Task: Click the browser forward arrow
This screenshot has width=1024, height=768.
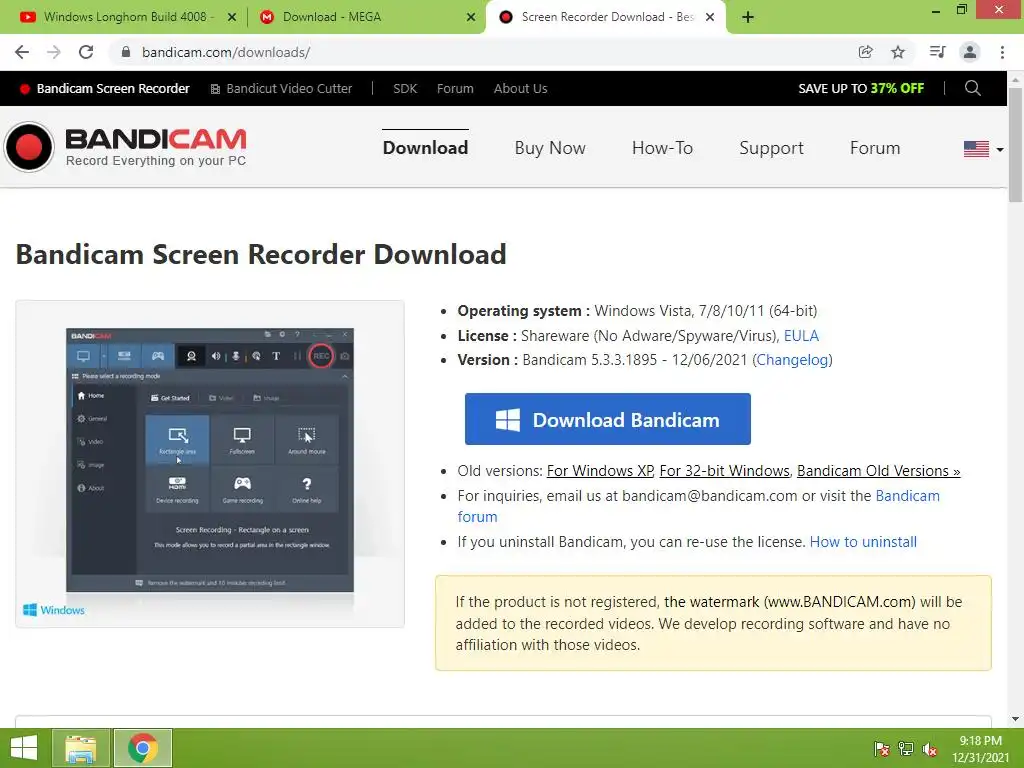Action: [54, 52]
